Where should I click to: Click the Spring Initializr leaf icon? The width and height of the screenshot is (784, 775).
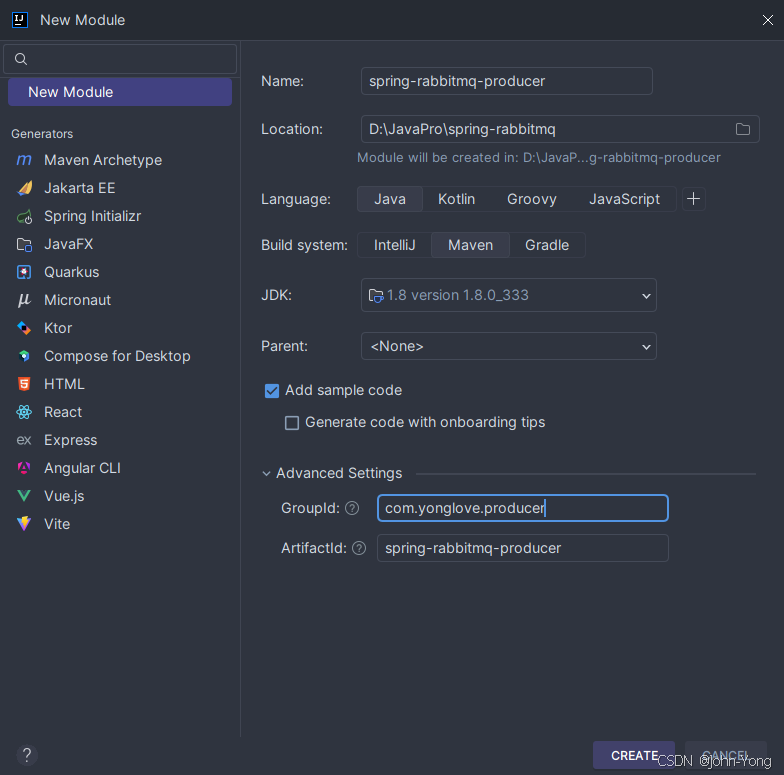[x=24, y=216]
